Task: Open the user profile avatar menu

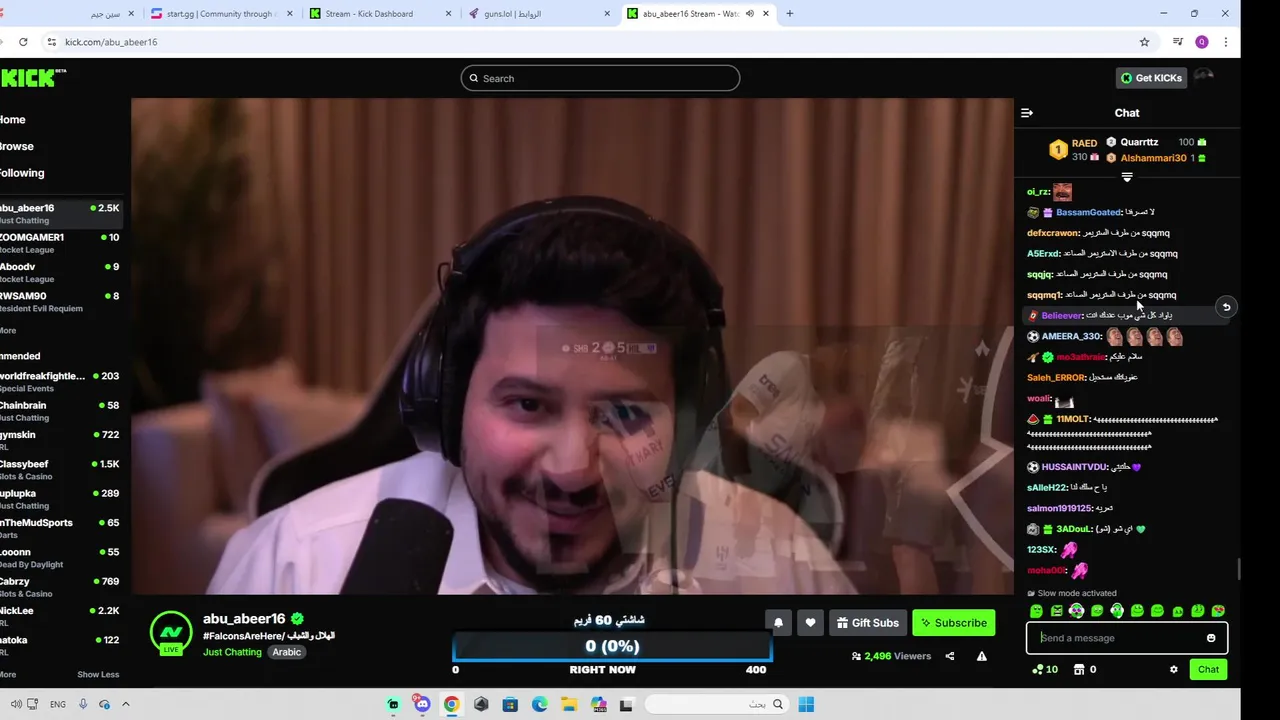Action: [1204, 77]
